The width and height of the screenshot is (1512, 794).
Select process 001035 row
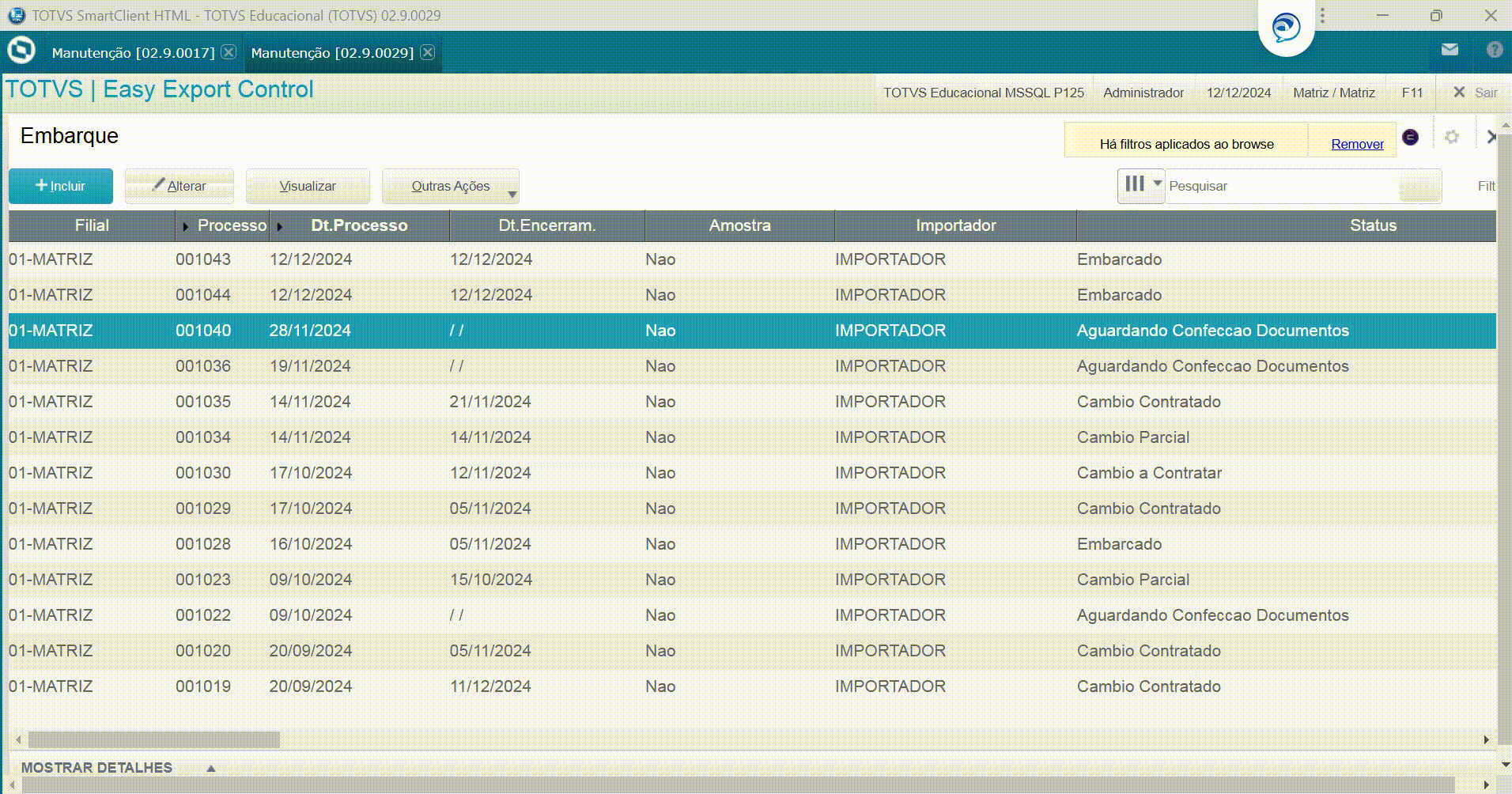pyautogui.click(x=752, y=402)
